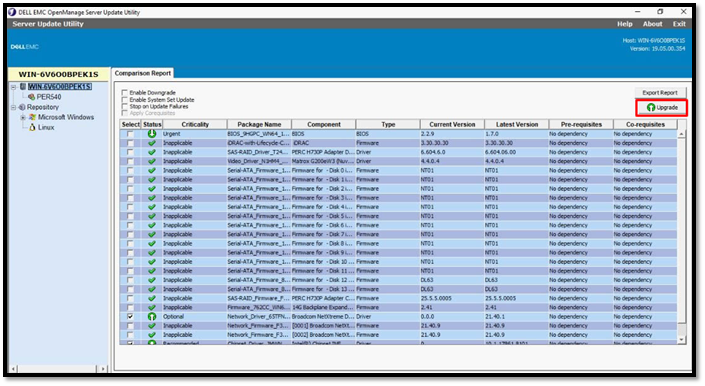Click the 21.40.1 latest version cell
The width and height of the screenshot is (705, 386).
(x=516, y=316)
